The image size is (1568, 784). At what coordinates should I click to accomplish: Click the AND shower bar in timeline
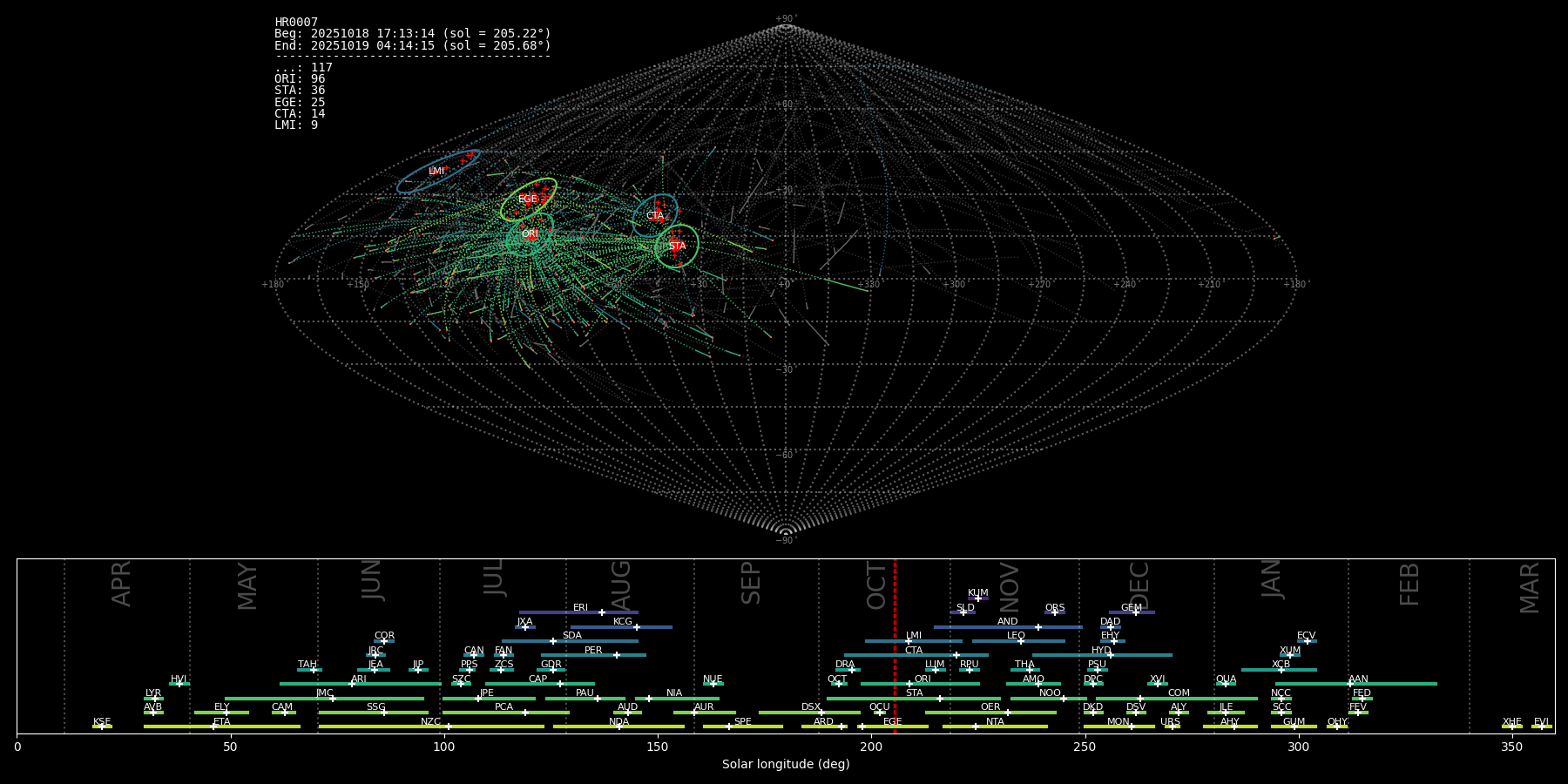1008,627
